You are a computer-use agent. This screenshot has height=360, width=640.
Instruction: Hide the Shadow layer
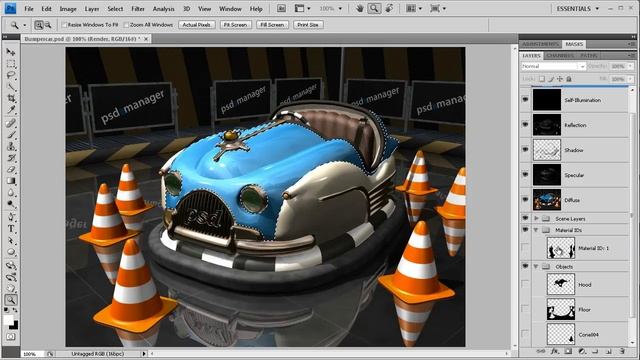pos(525,150)
